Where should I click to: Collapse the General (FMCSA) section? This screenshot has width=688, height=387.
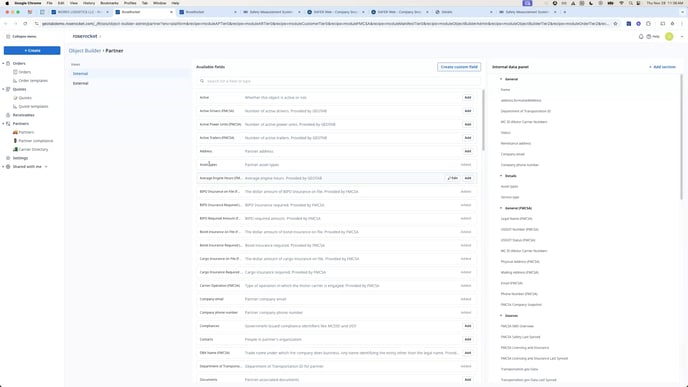point(501,208)
